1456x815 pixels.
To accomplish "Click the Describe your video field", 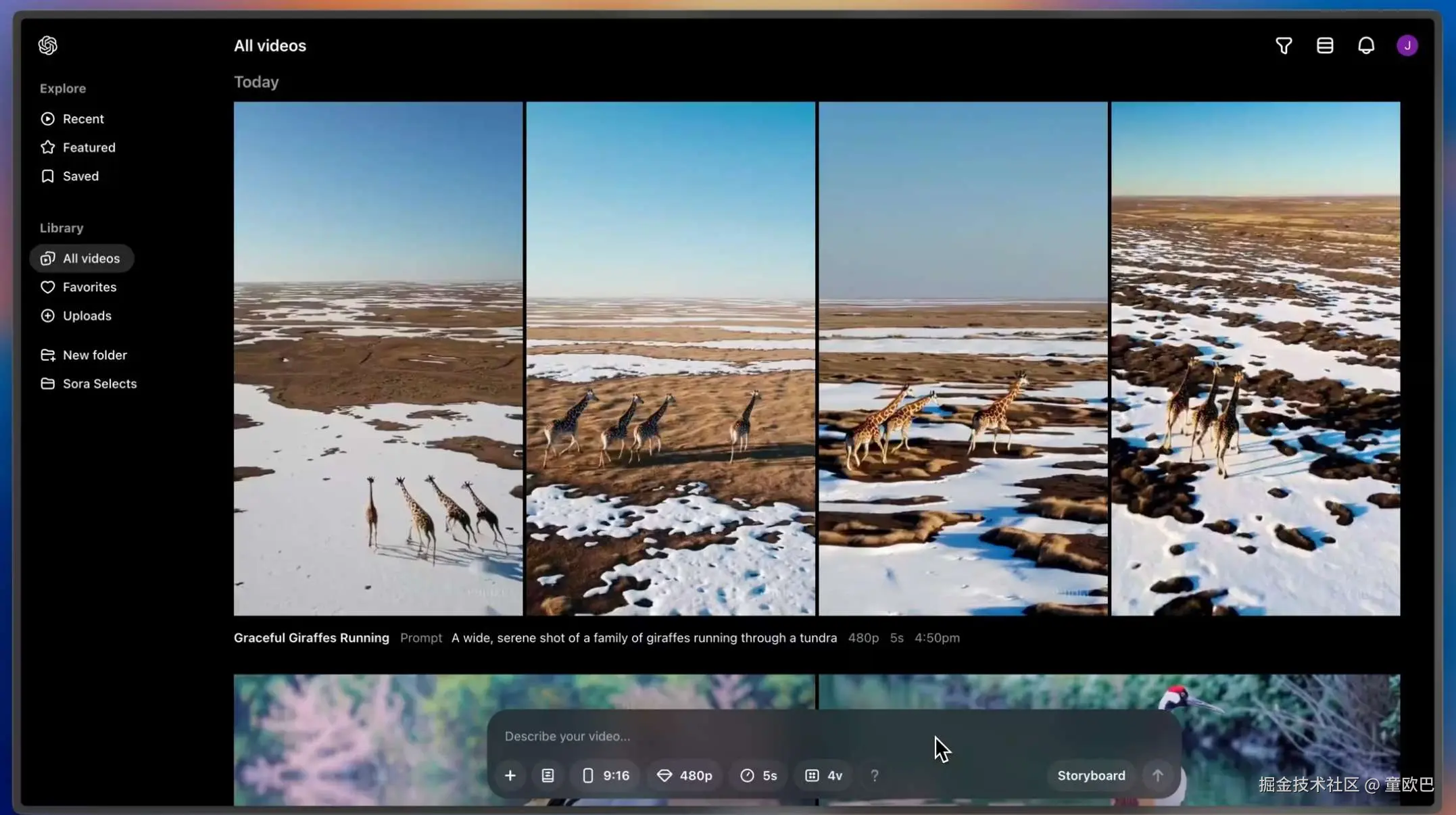I will (x=710, y=736).
